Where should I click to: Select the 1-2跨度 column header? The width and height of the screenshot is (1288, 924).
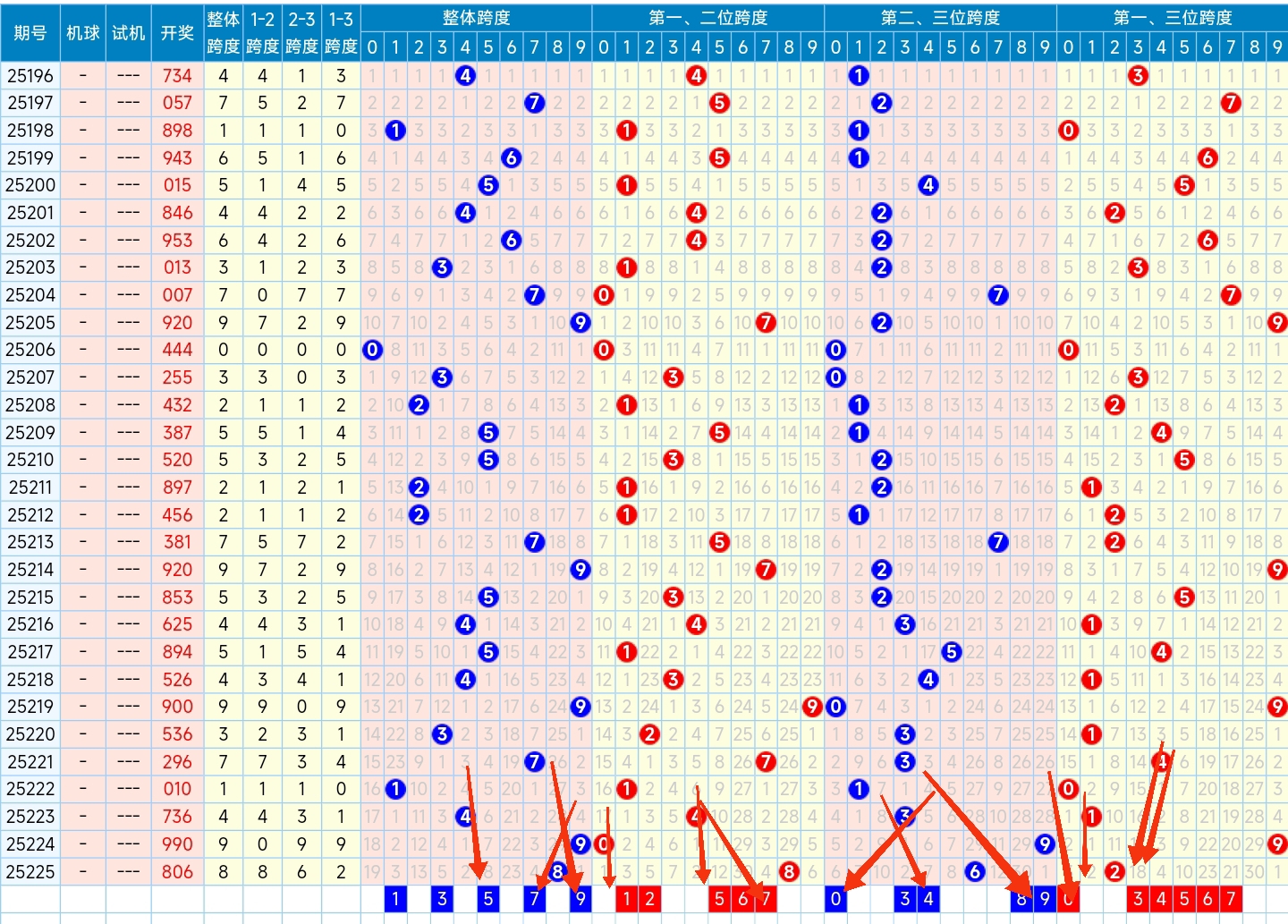coord(263,33)
